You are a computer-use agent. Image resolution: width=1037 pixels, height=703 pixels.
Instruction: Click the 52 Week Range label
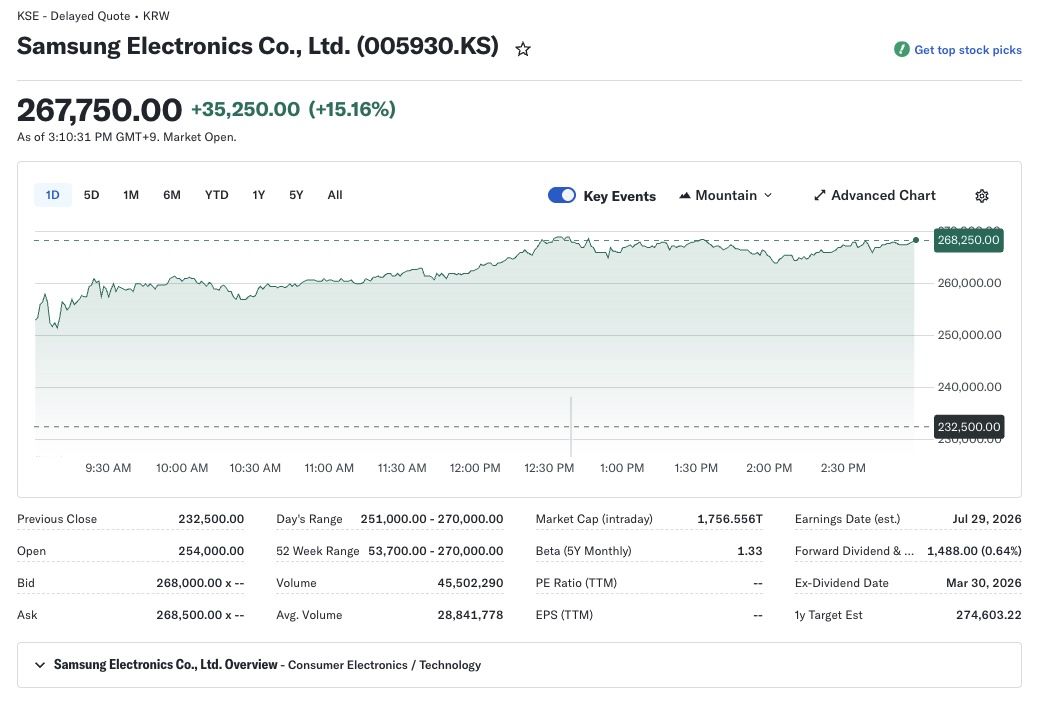[x=317, y=551]
